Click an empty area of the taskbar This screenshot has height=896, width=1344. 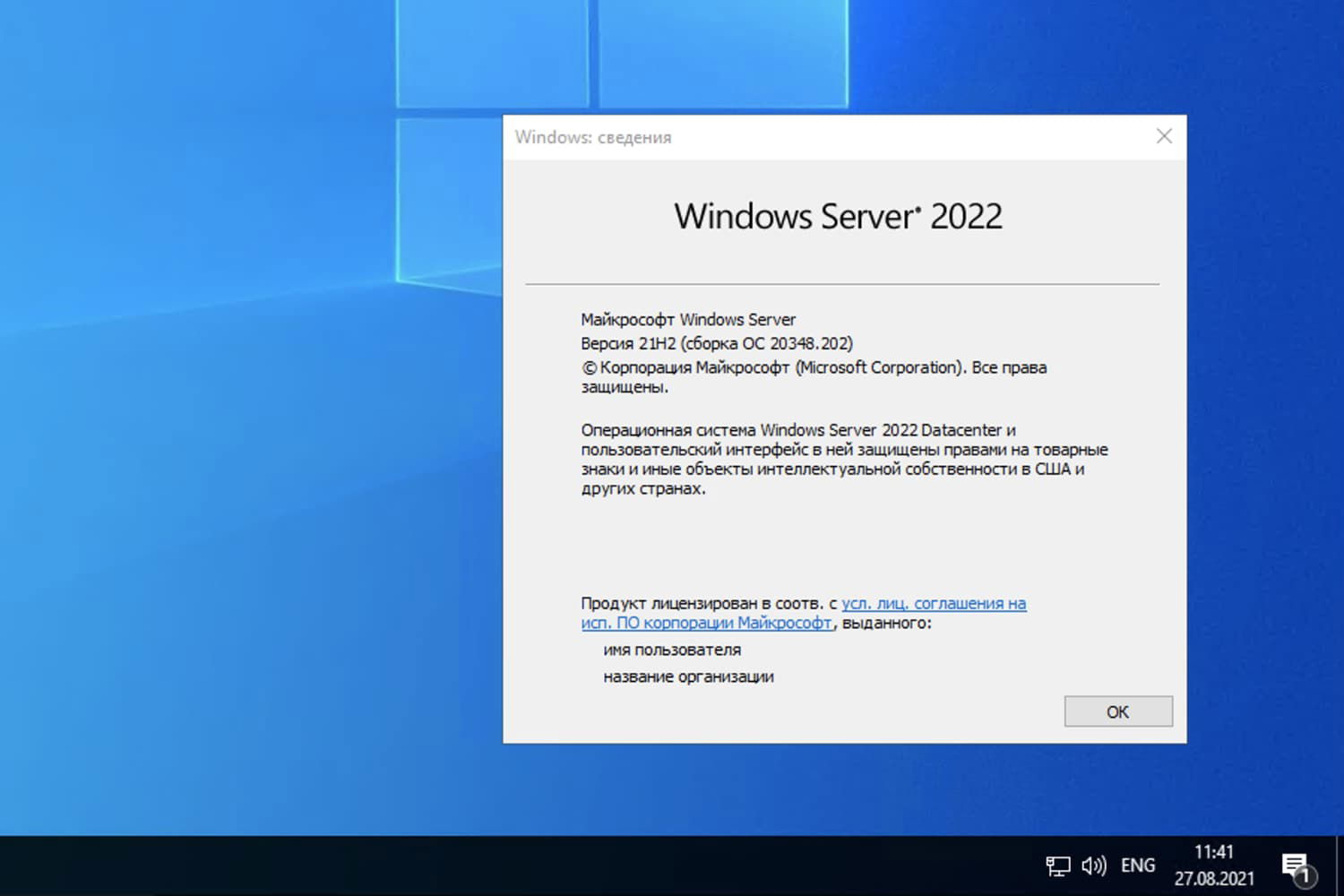[627, 865]
